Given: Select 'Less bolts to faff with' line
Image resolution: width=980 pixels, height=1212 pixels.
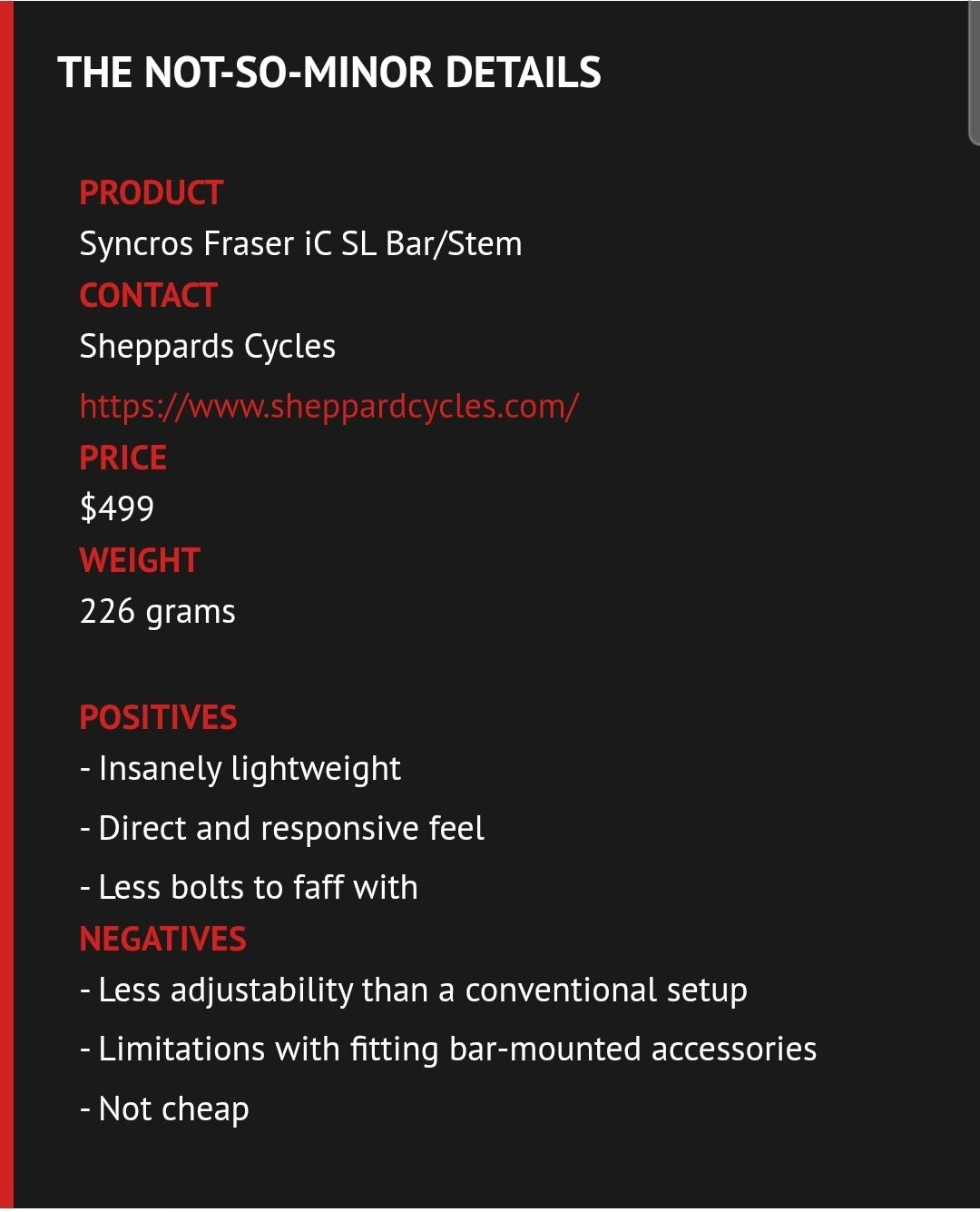Looking at the screenshot, I should 249,887.
